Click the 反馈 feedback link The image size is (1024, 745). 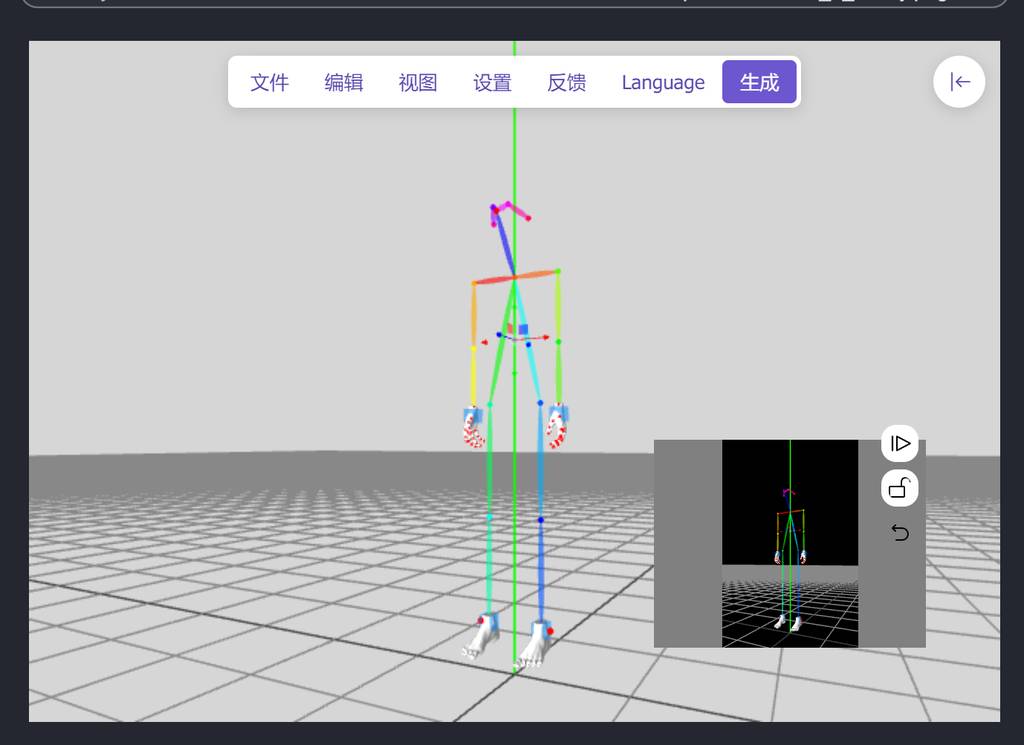point(566,82)
